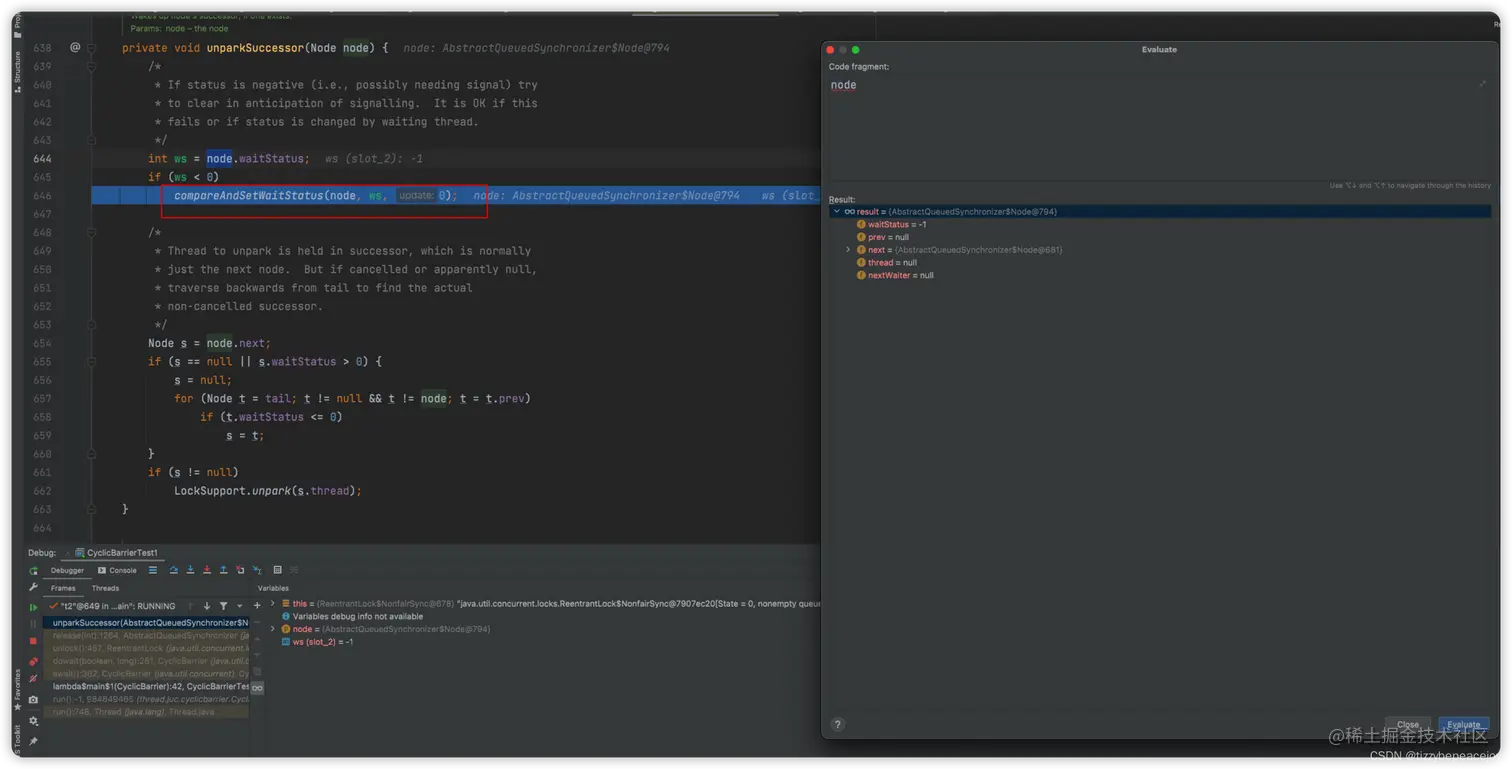Click Step Into icon

(190, 570)
